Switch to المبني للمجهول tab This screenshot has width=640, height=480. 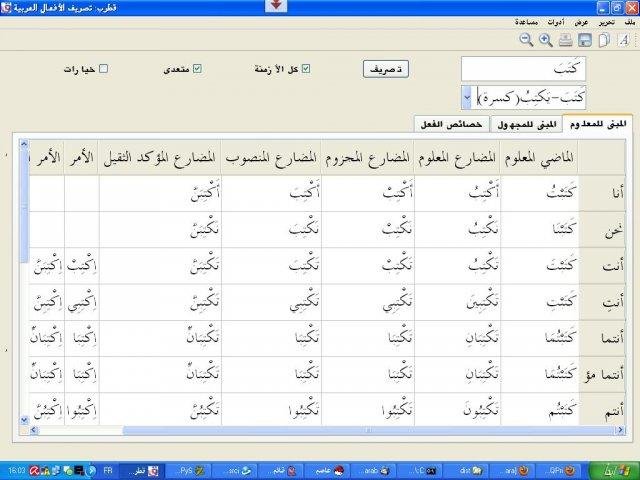click(x=526, y=122)
